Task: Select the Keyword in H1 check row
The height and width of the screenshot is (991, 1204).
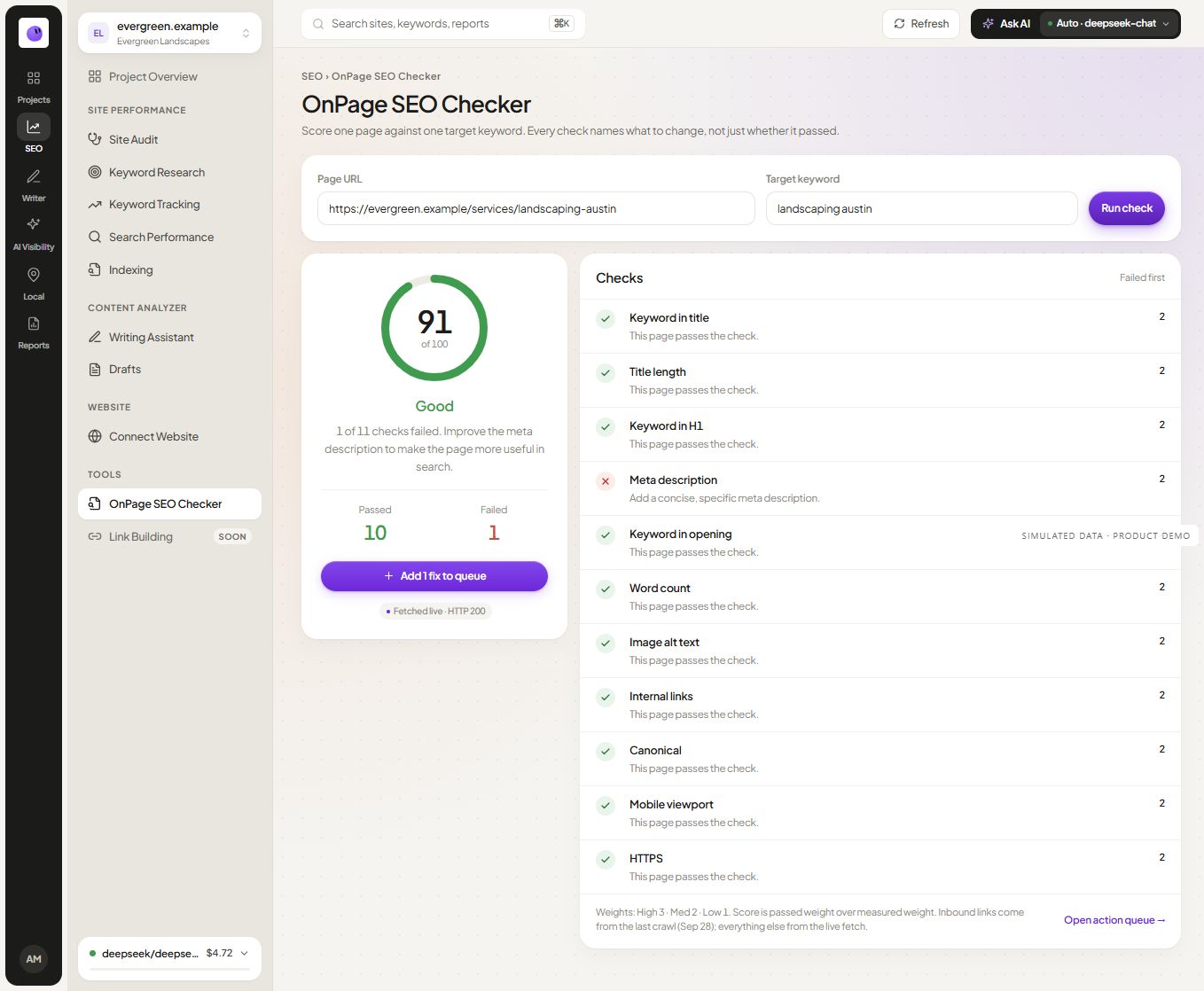Action: point(880,434)
